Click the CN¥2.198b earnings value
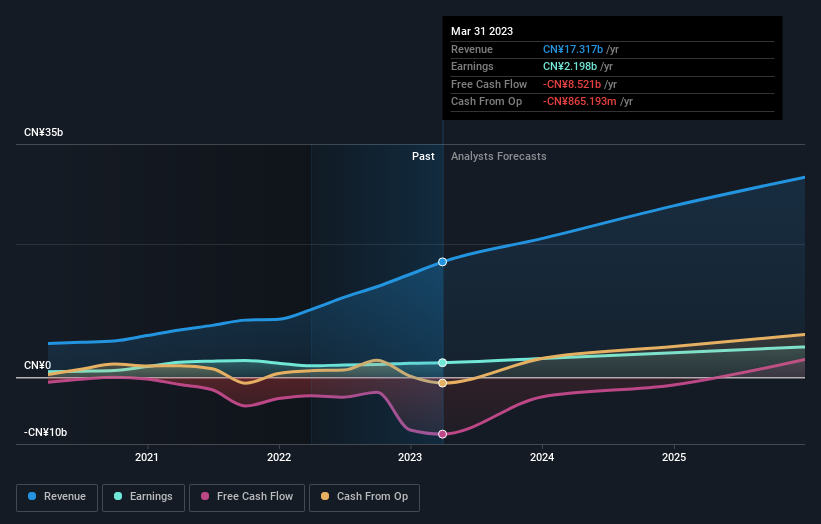 [x=570, y=66]
